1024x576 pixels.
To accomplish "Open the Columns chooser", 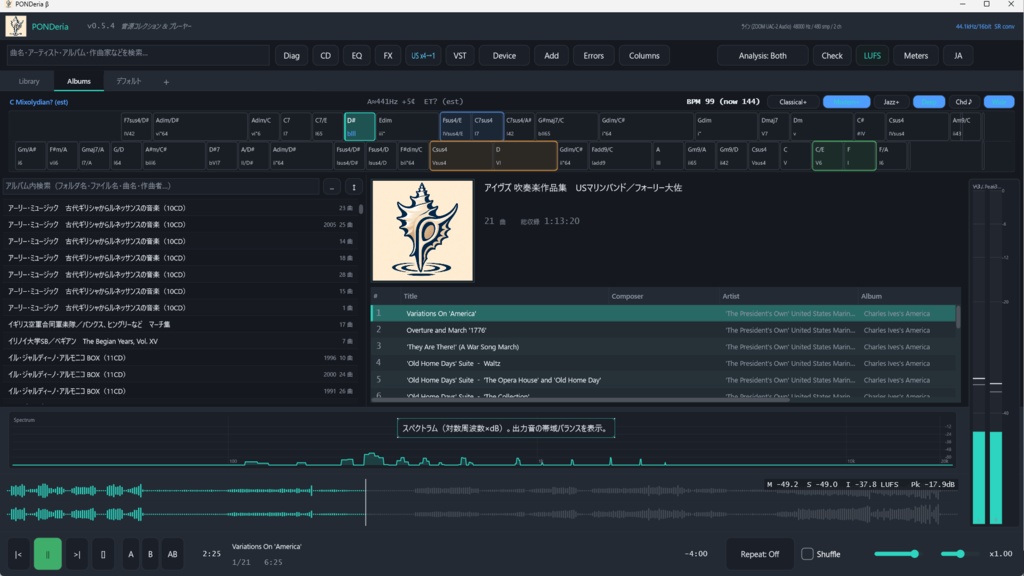I will pyautogui.click(x=644, y=56).
